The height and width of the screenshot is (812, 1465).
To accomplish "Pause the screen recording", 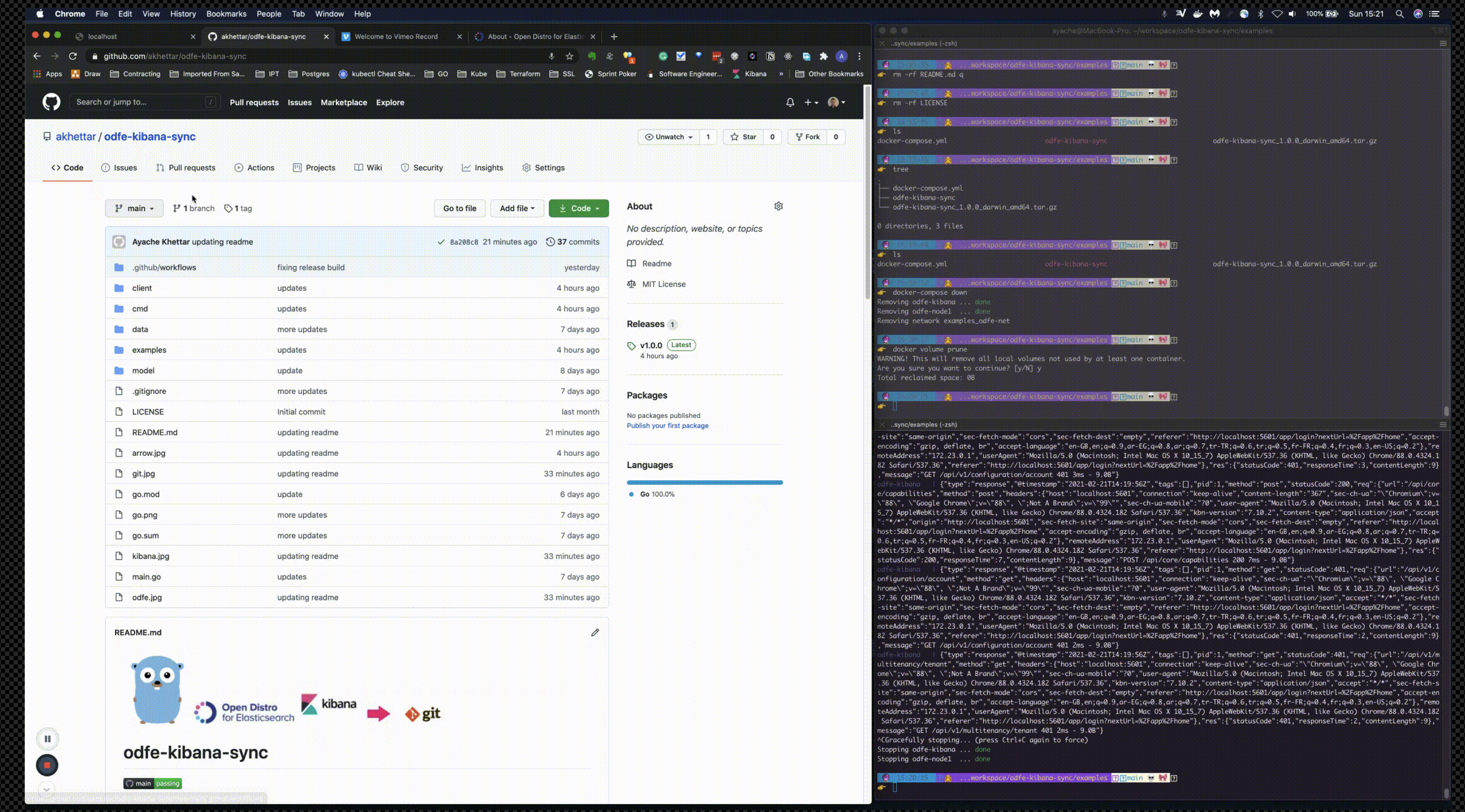I will click(x=48, y=739).
